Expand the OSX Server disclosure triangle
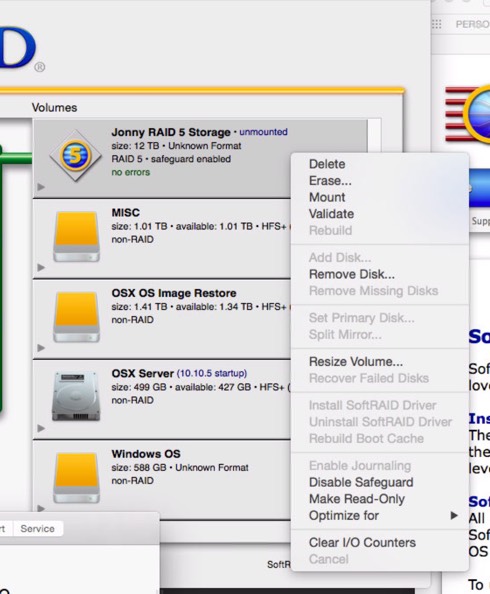This screenshot has height=594, width=490. (41, 428)
